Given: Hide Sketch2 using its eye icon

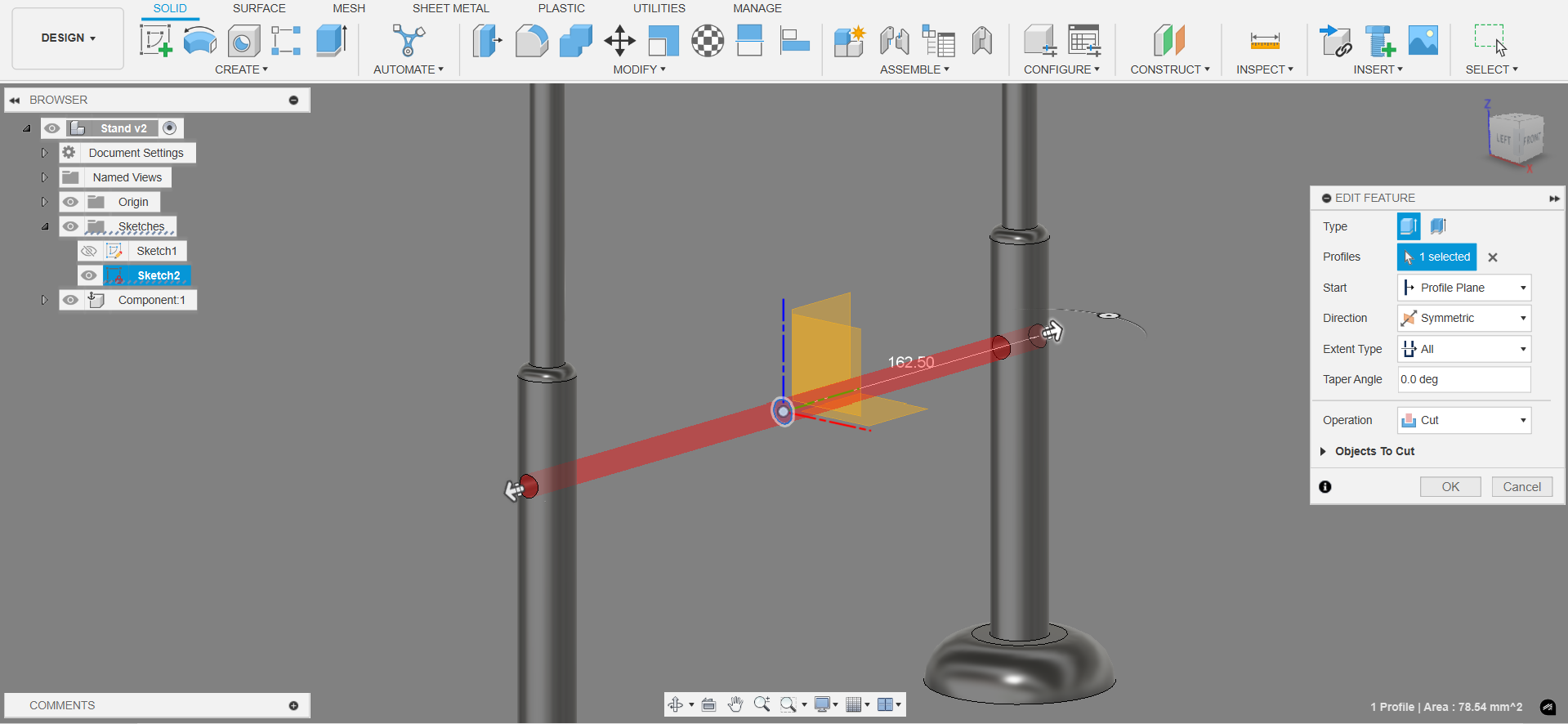Looking at the screenshot, I should point(89,275).
